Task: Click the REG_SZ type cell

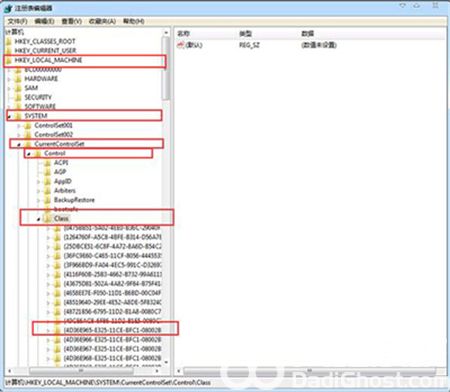Action: (249, 45)
